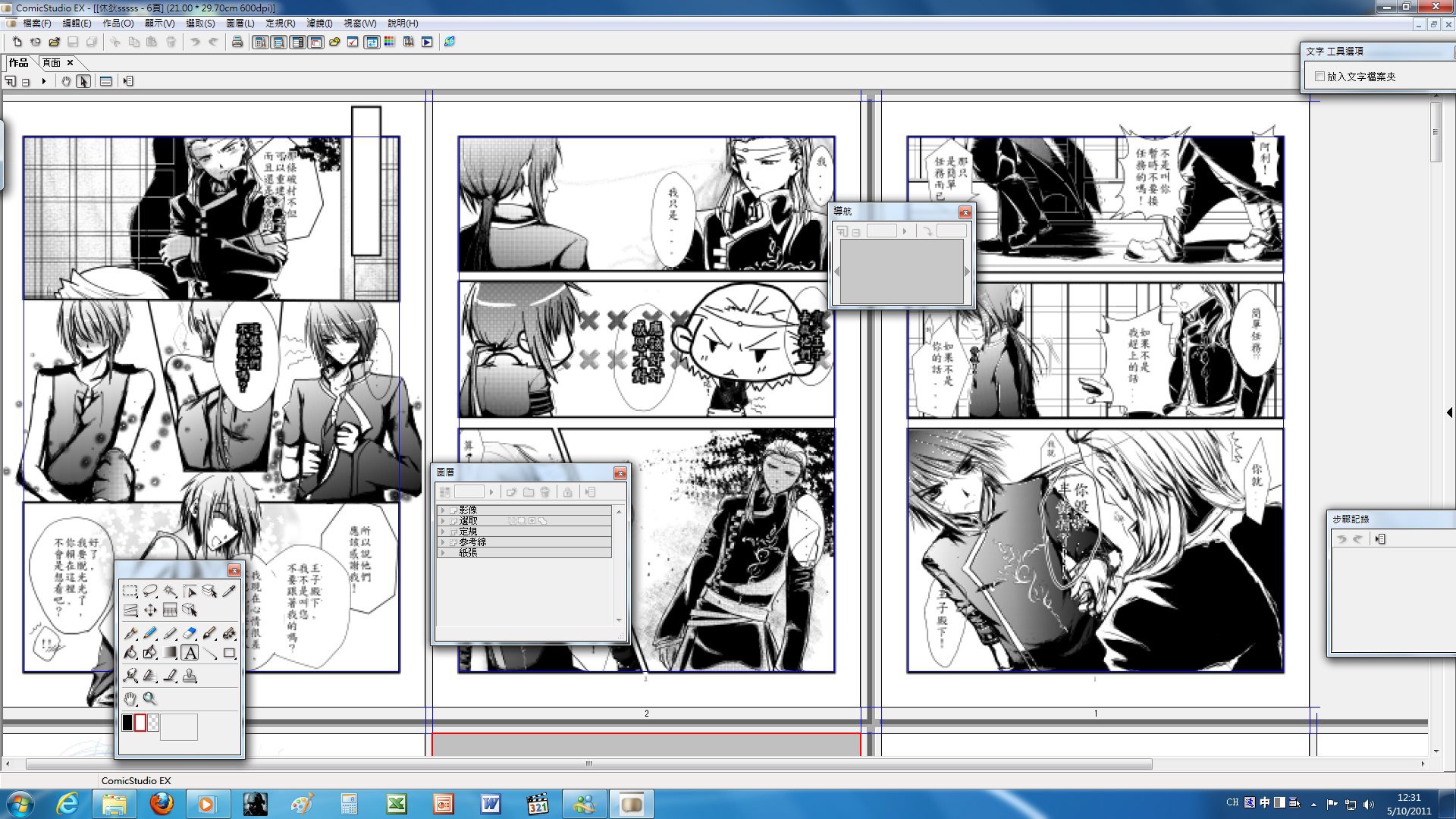This screenshot has width=1456, height=819.
Task: Open the 圖層(L) menu
Action: pyautogui.click(x=240, y=24)
